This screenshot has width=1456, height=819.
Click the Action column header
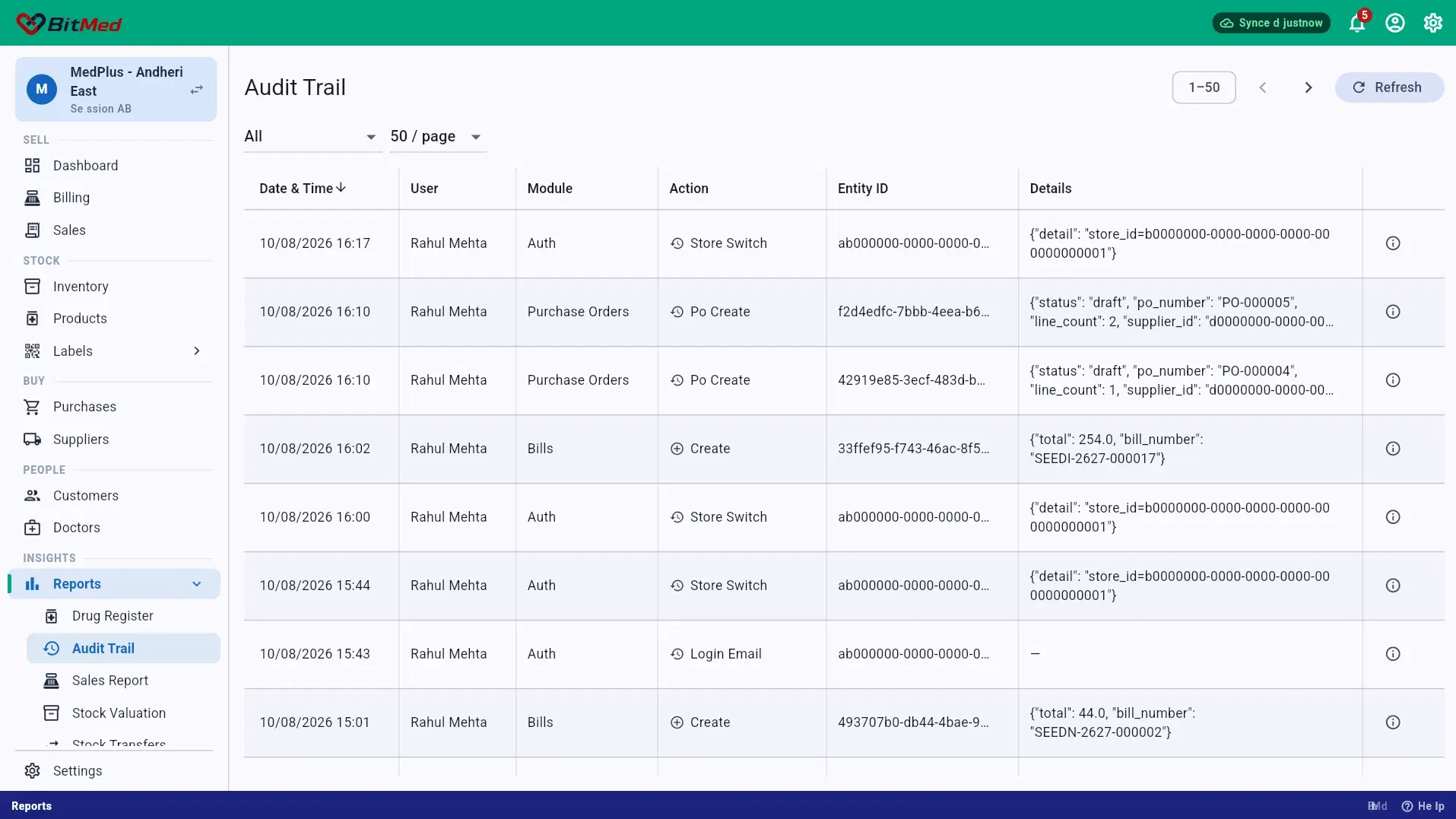coord(688,189)
